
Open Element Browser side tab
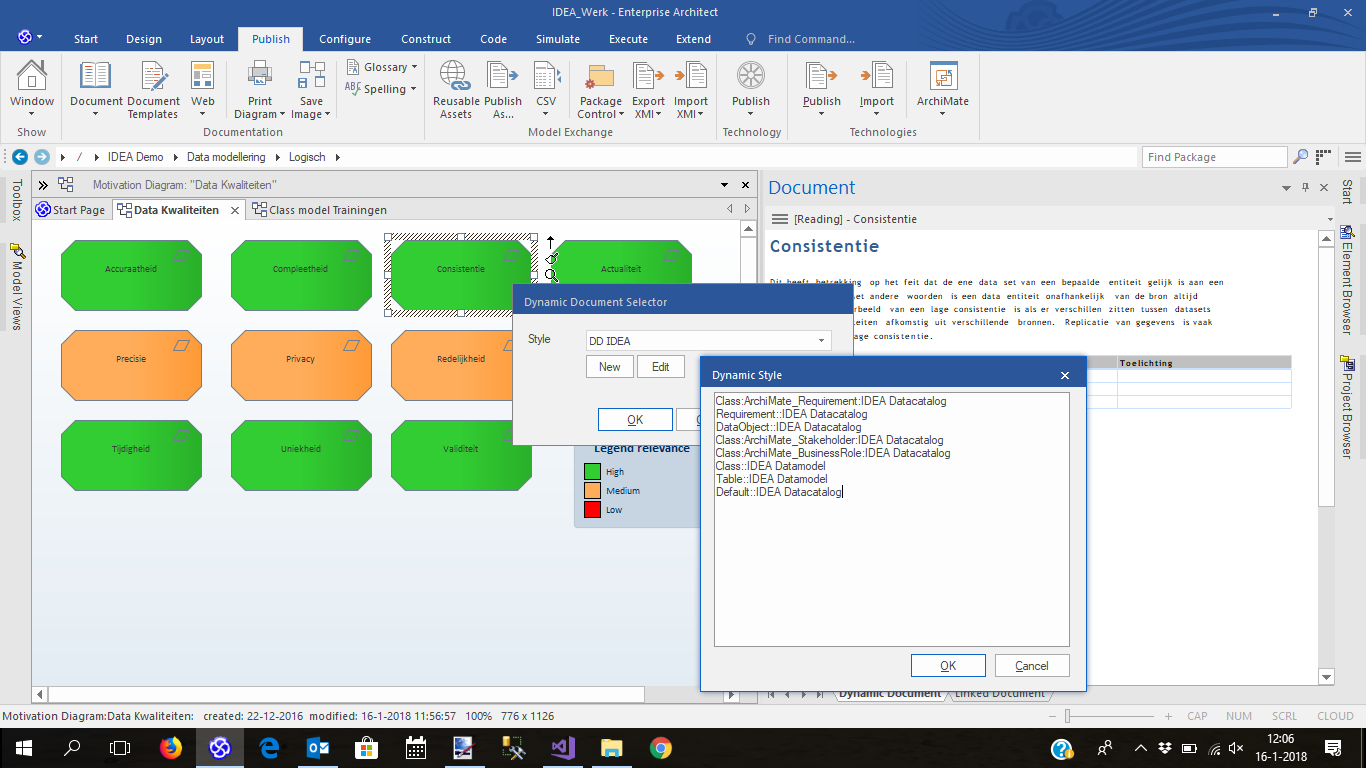(1346, 280)
